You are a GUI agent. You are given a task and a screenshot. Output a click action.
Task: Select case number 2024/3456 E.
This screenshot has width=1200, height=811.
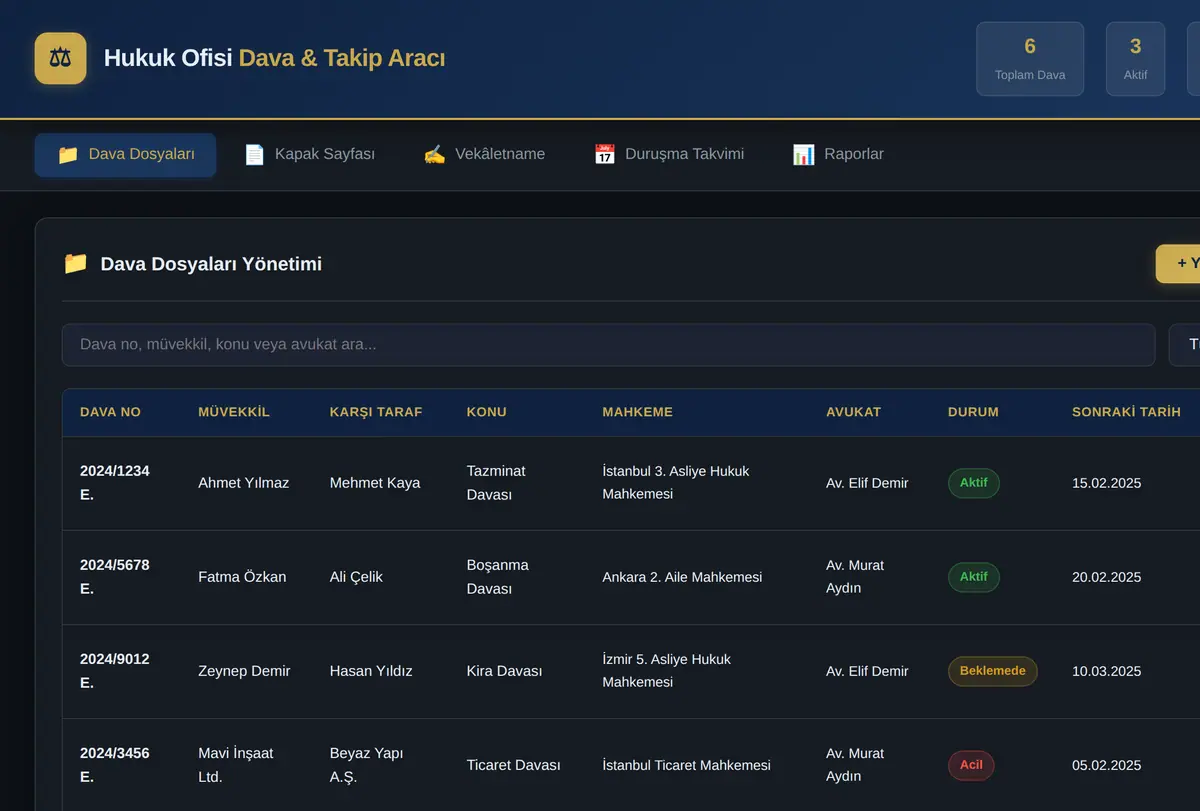(115, 765)
